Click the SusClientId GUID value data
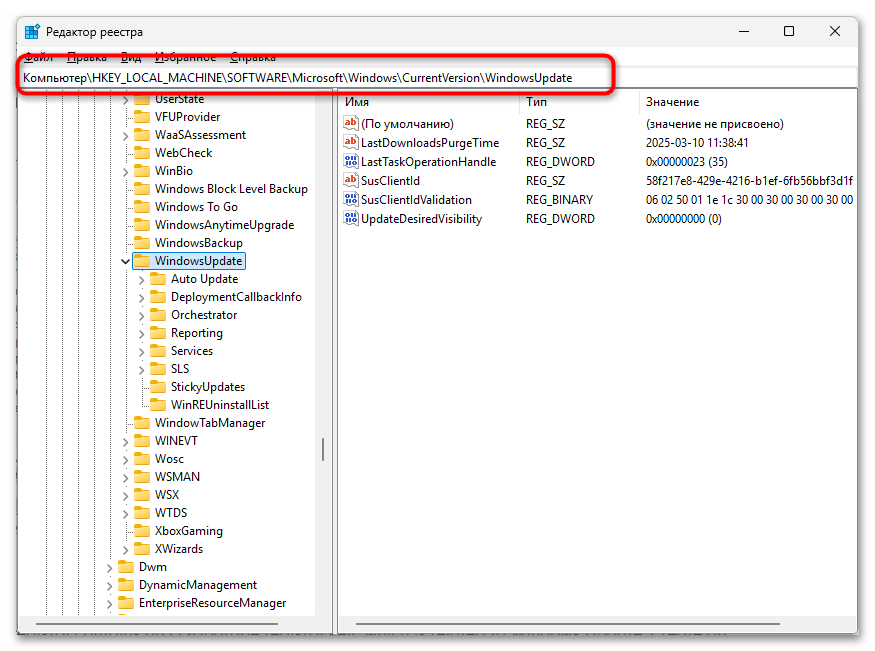This screenshot has width=875, height=651. coord(749,181)
